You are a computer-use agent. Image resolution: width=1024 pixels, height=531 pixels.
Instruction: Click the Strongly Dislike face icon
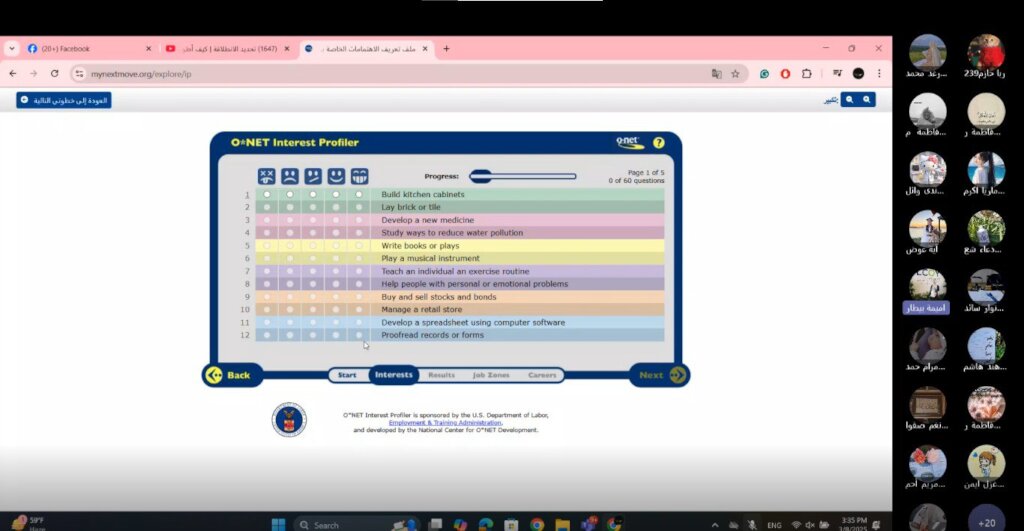pyautogui.click(x=266, y=176)
